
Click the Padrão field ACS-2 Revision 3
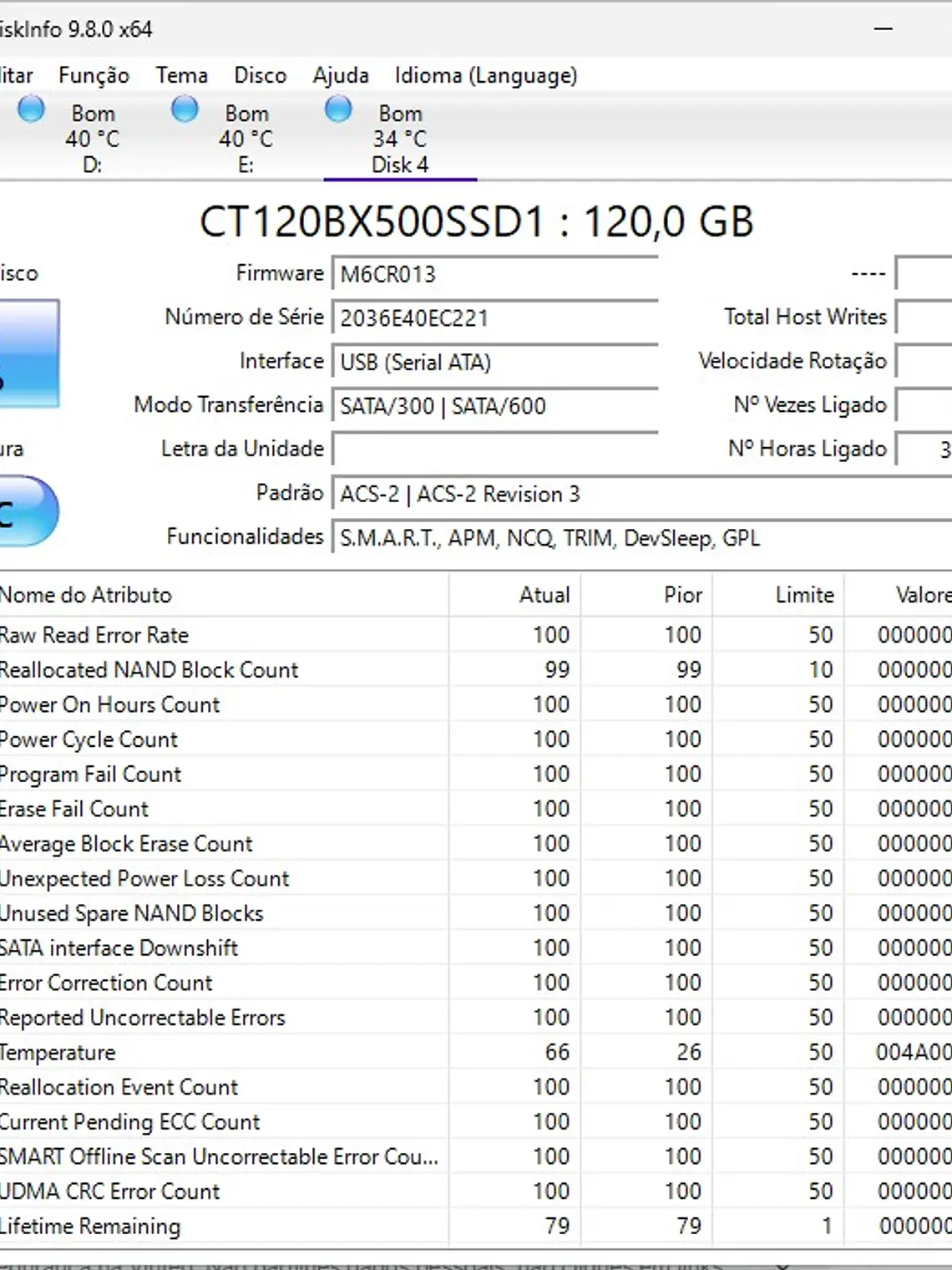[642, 494]
